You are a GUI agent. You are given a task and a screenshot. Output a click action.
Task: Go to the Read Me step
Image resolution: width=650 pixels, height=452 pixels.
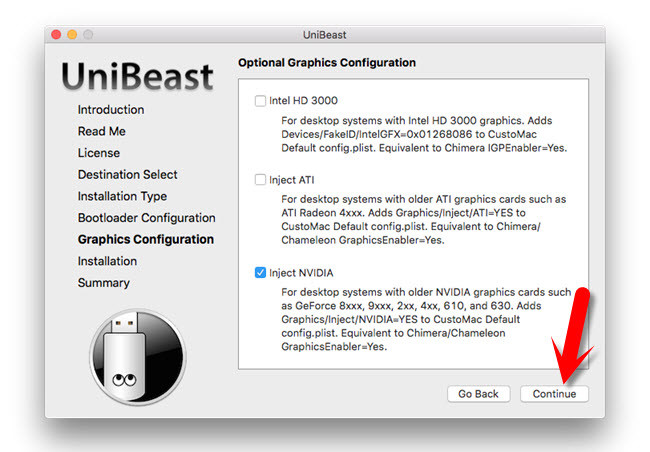(101, 131)
